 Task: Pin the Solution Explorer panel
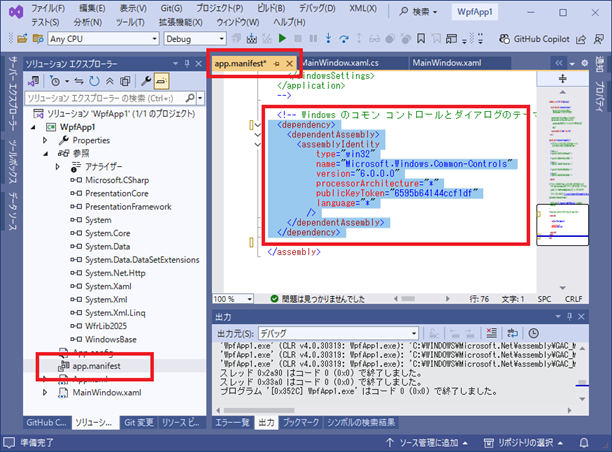point(187,64)
